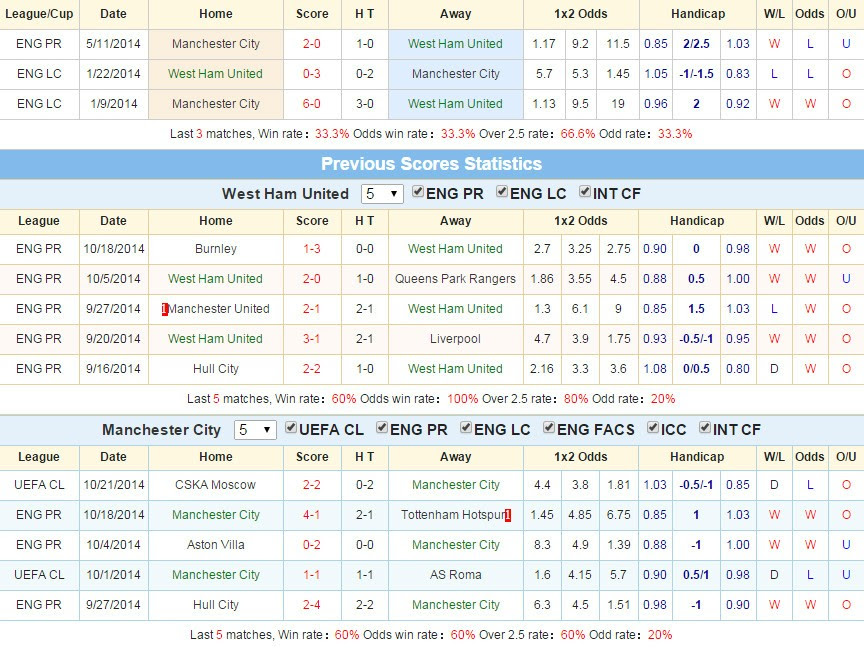The width and height of the screenshot is (864, 650).
Task: Click Queens Park Rangers away team
Action: (455, 279)
